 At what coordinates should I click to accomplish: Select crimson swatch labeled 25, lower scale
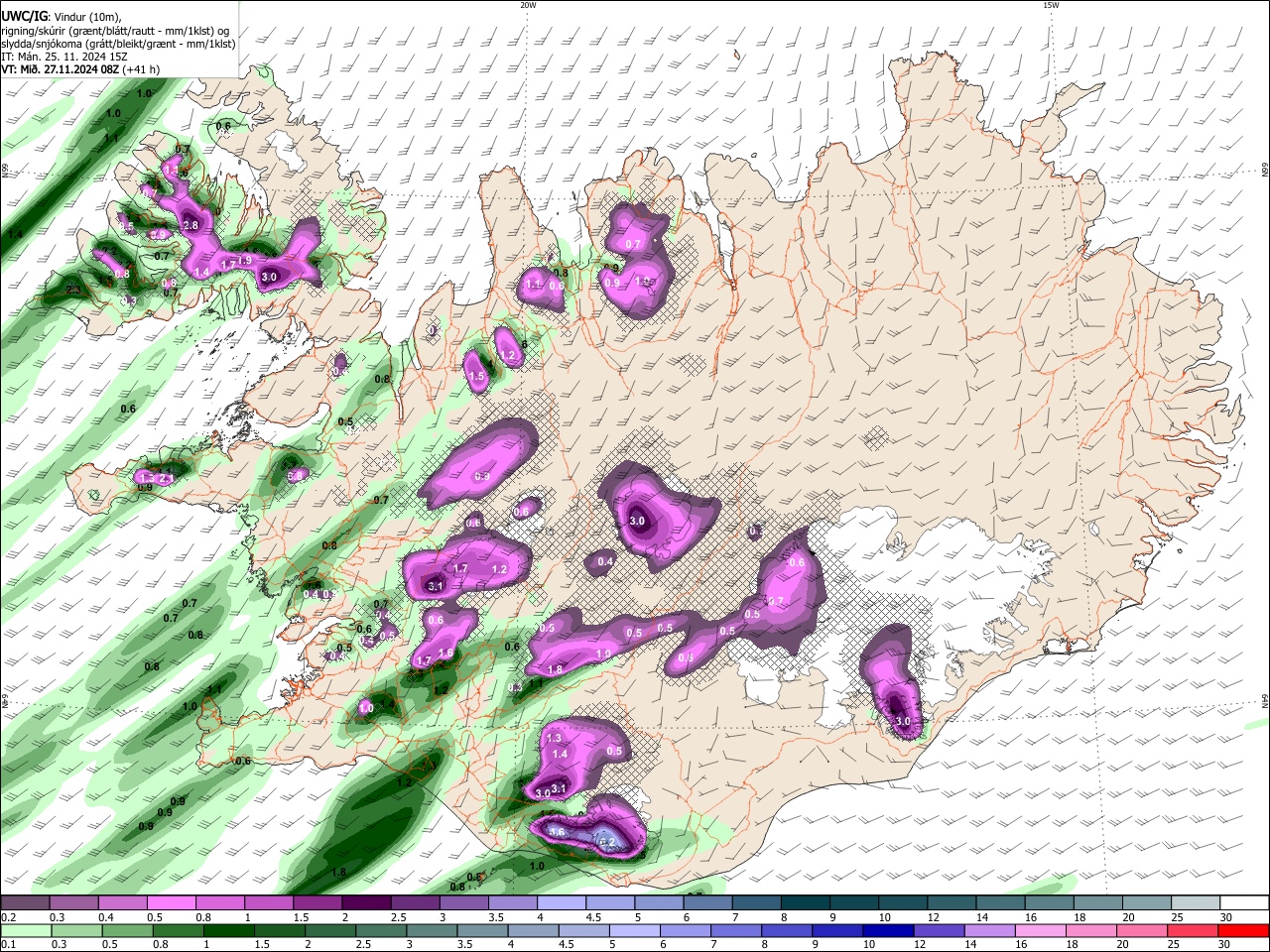click(1194, 930)
